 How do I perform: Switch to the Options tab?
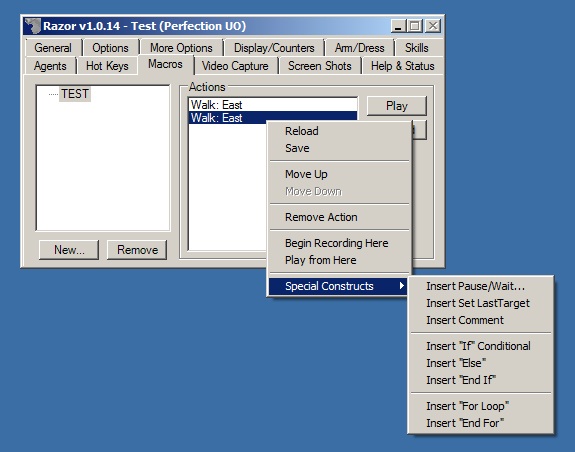coord(110,48)
